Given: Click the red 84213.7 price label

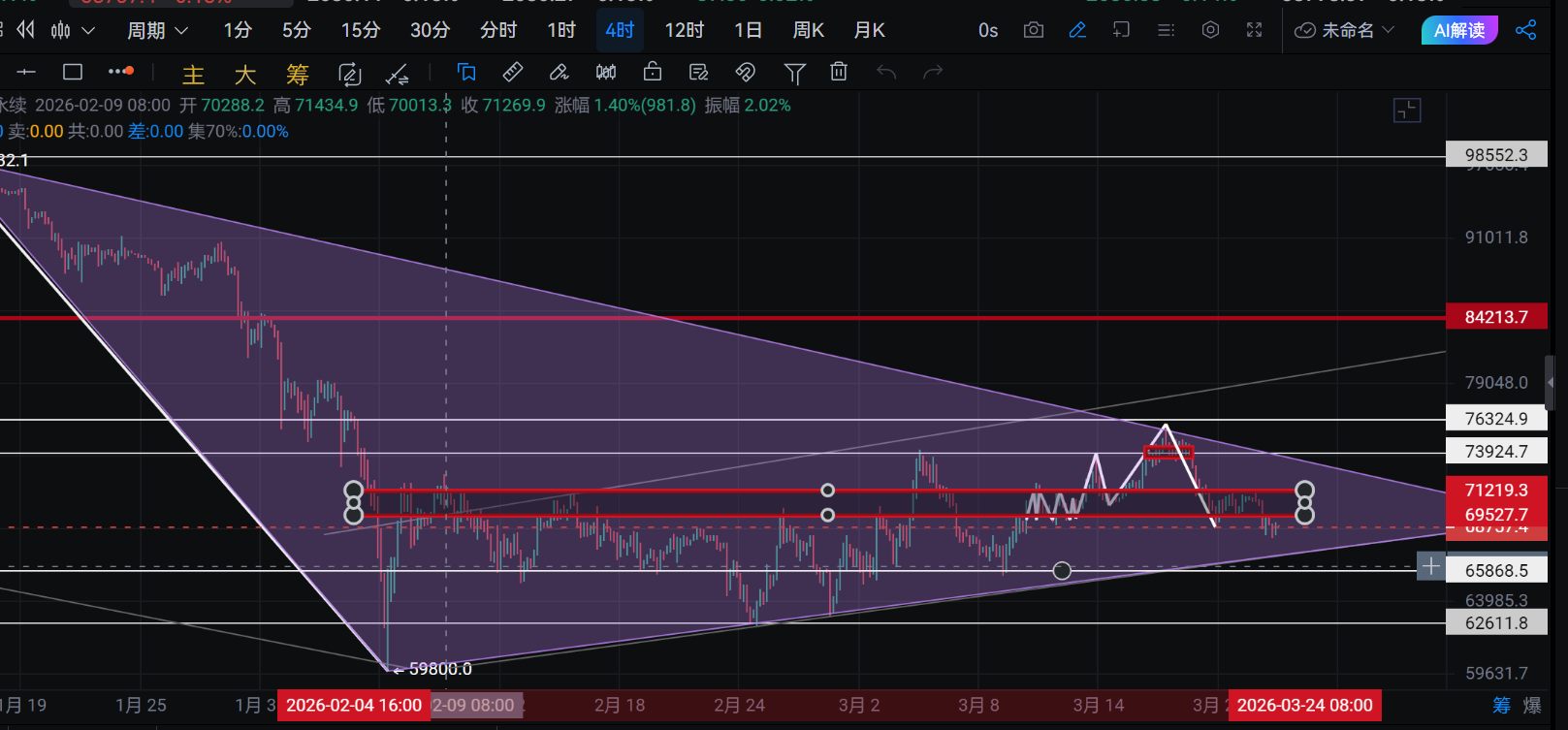Looking at the screenshot, I should point(1495,317).
